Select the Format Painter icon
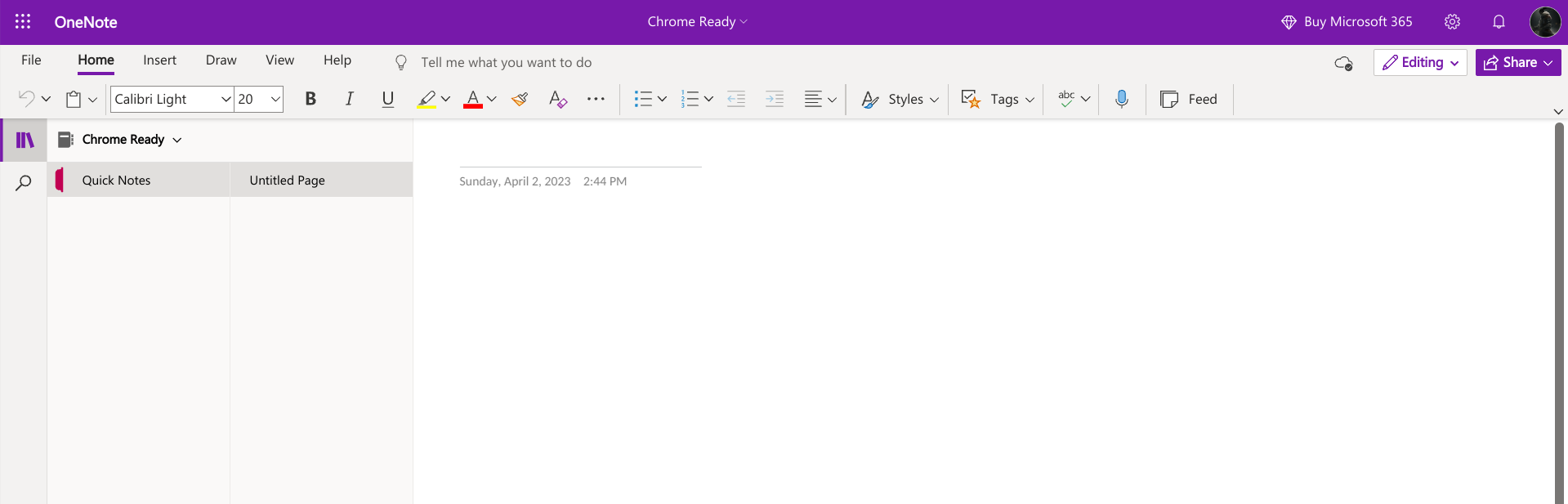The image size is (1568, 504). pos(520,99)
